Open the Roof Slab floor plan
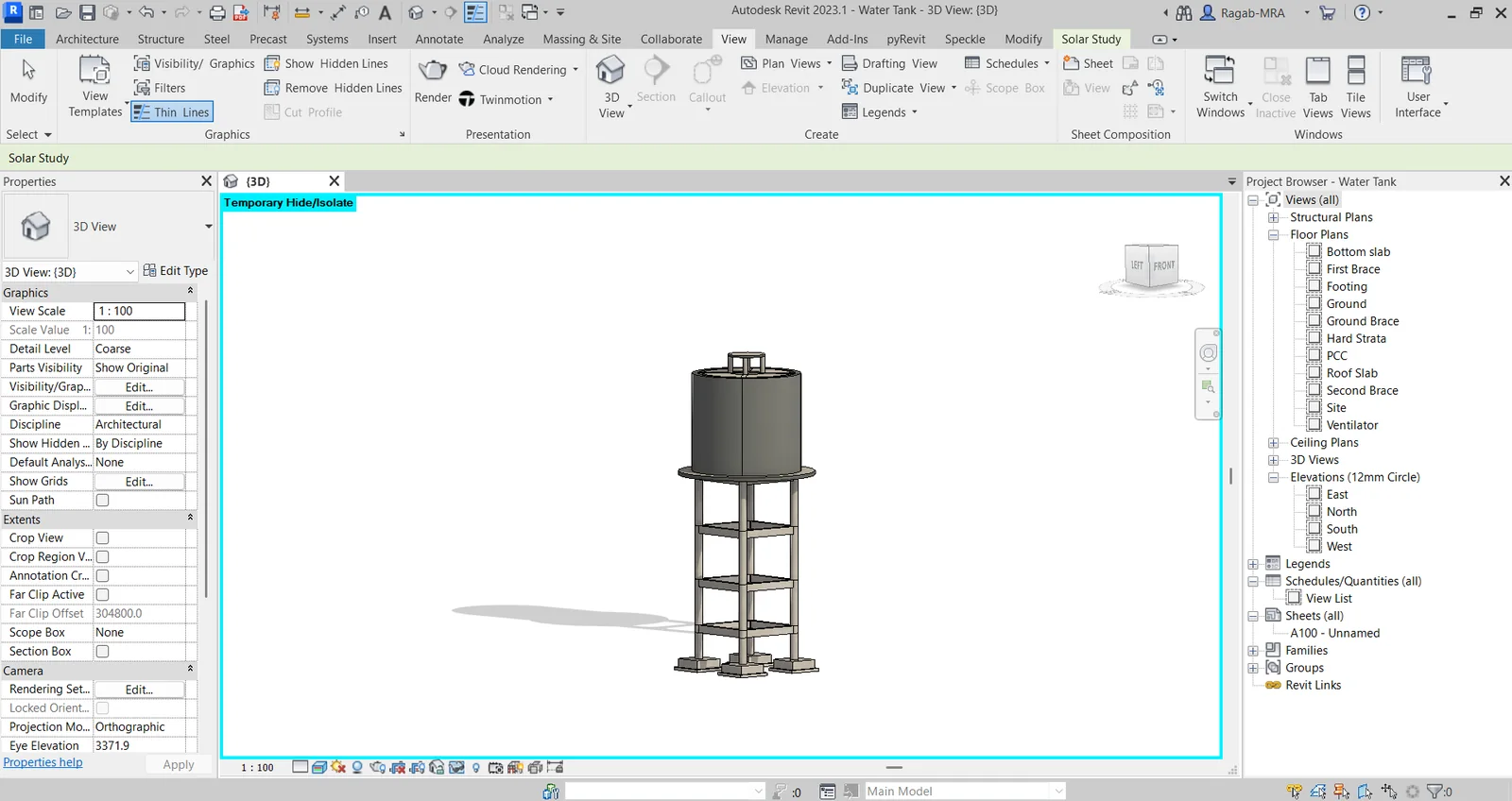The height and width of the screenshot is (801, 1512). click(x=1351, y=373)
